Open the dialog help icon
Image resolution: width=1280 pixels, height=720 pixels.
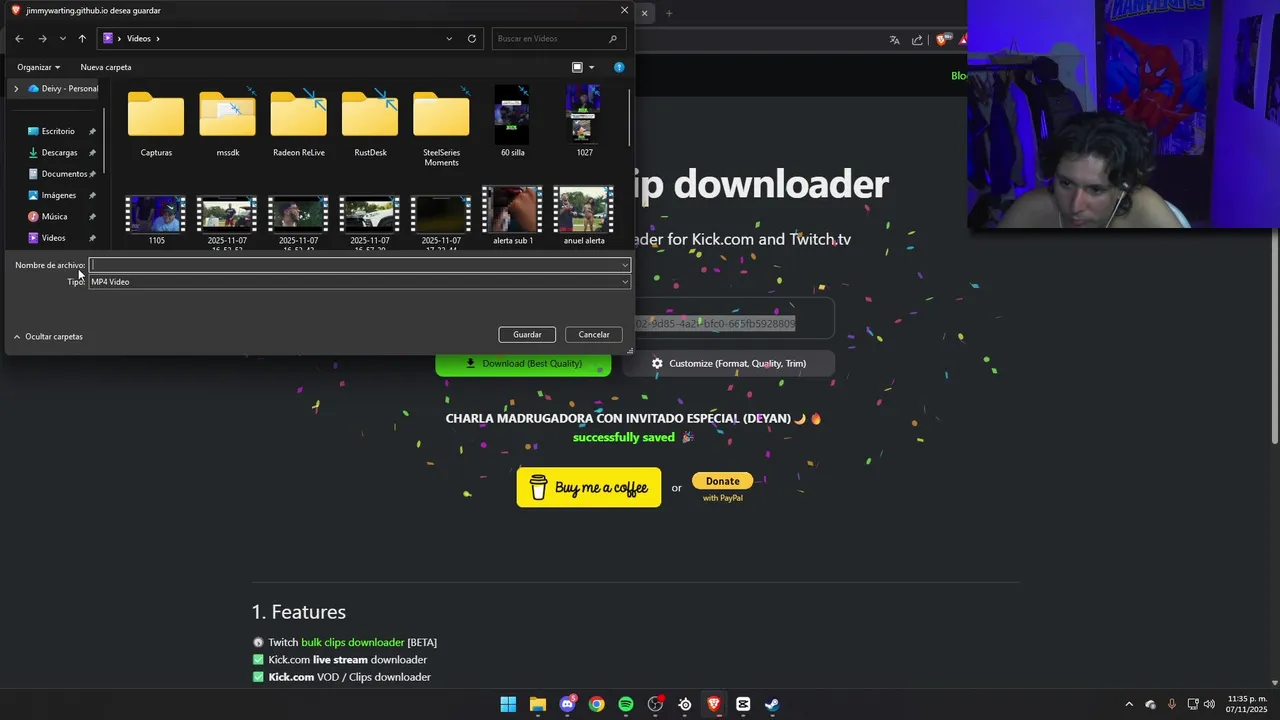(x=619, y=67)
